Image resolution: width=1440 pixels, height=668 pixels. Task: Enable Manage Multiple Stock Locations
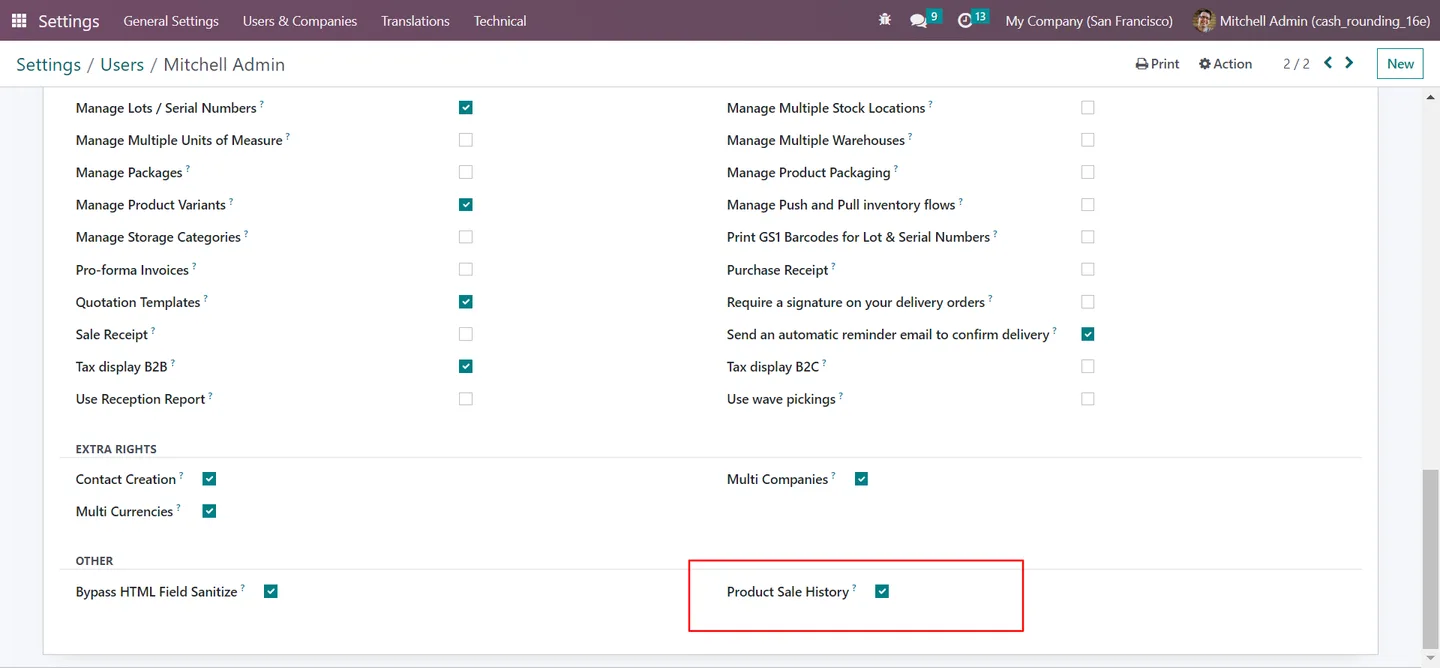(x=1088, y=107)
